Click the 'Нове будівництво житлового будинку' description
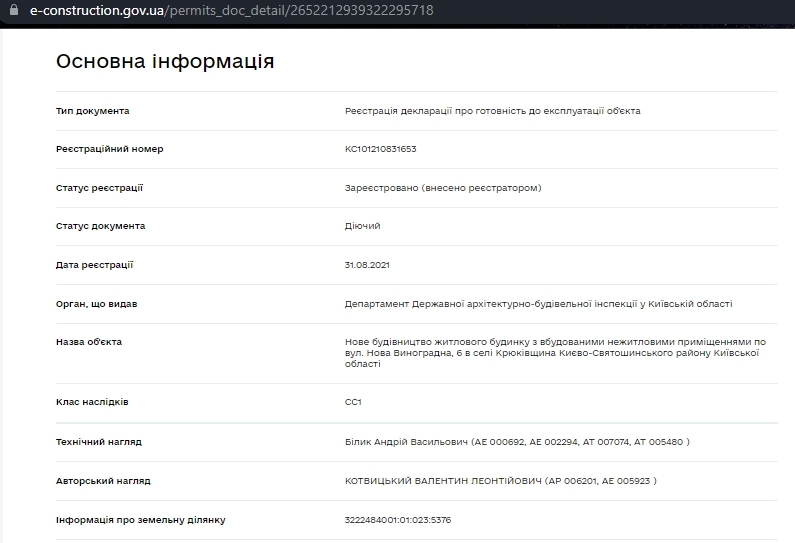 coord(555,353)
